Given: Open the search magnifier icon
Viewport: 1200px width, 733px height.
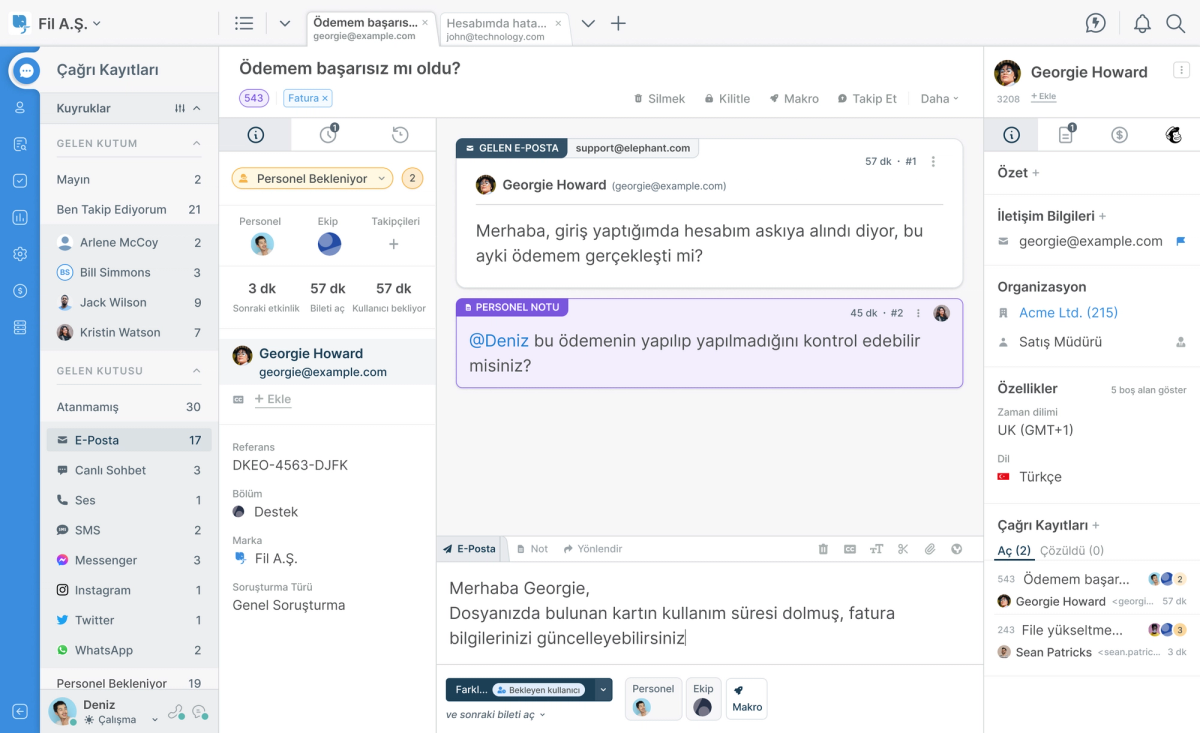Looking at the screenshot, I should tap(1176, 23).
